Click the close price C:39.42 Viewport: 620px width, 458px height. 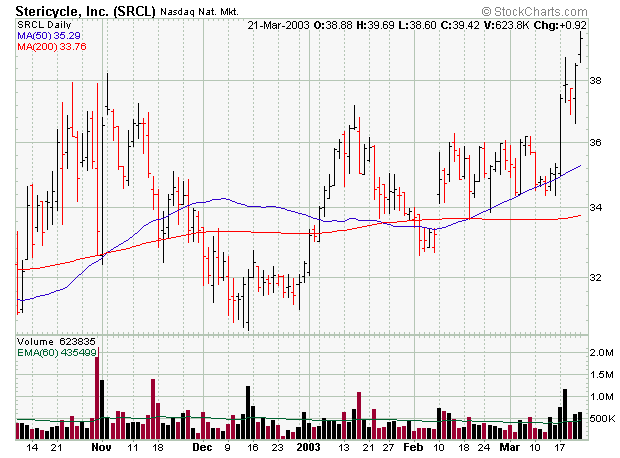tap(460, 25)
